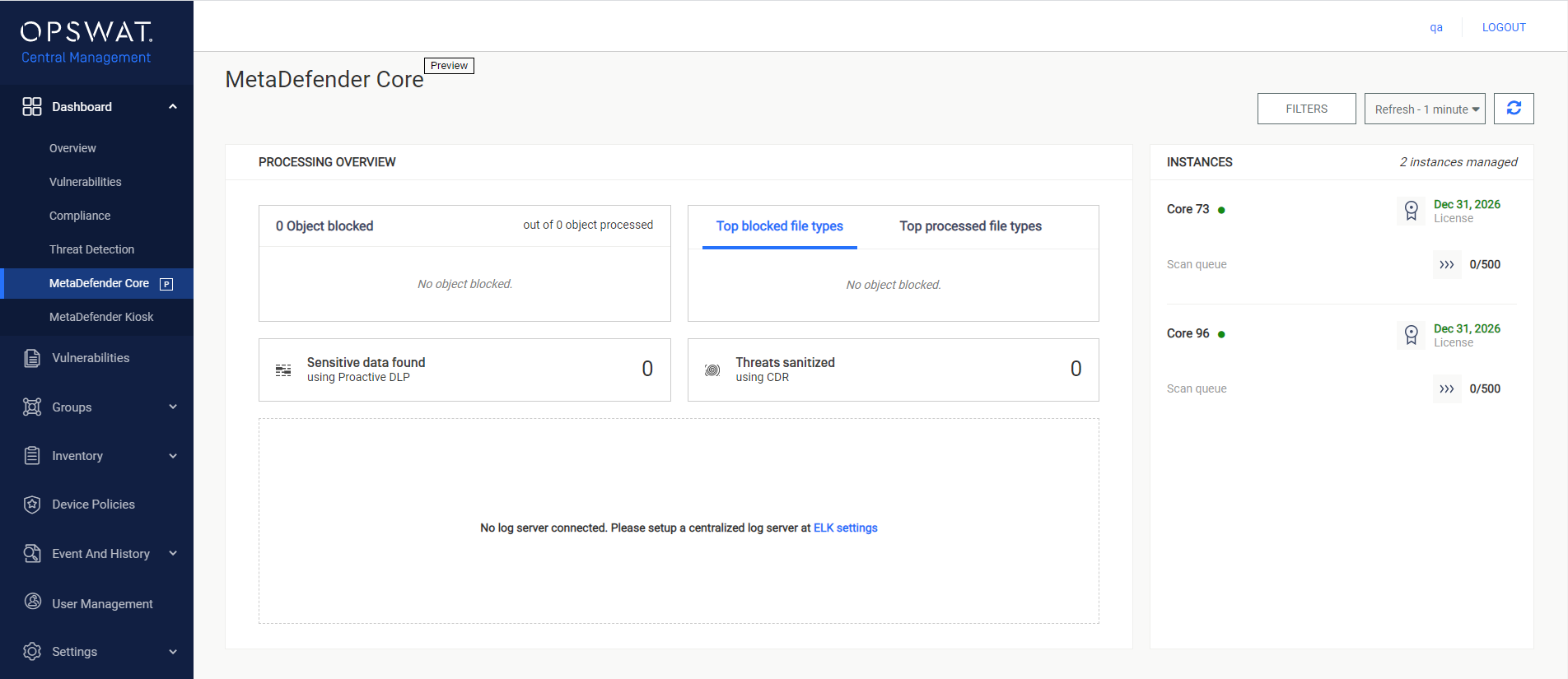Click the out of 0 object processed text
This screenshot has height=679, width=1568.
[x=588, y=225]
